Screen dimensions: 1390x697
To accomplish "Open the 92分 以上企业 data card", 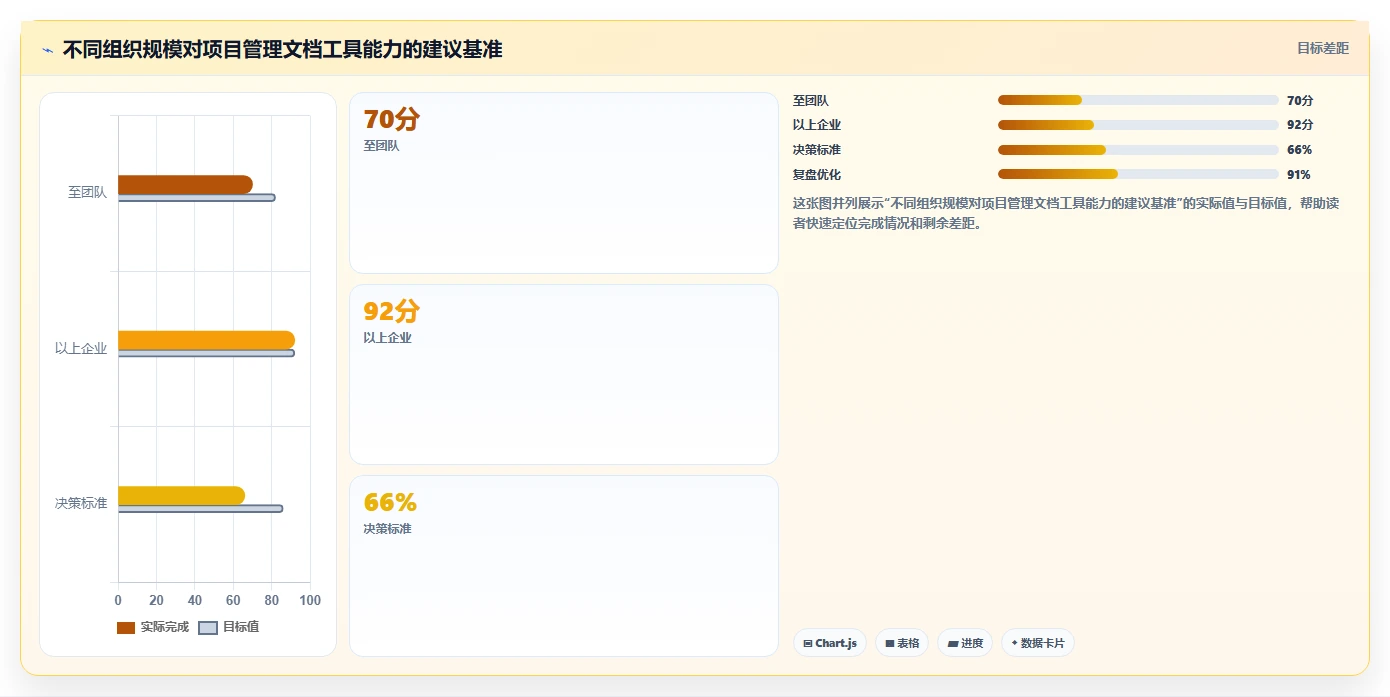I will (564, 375).
